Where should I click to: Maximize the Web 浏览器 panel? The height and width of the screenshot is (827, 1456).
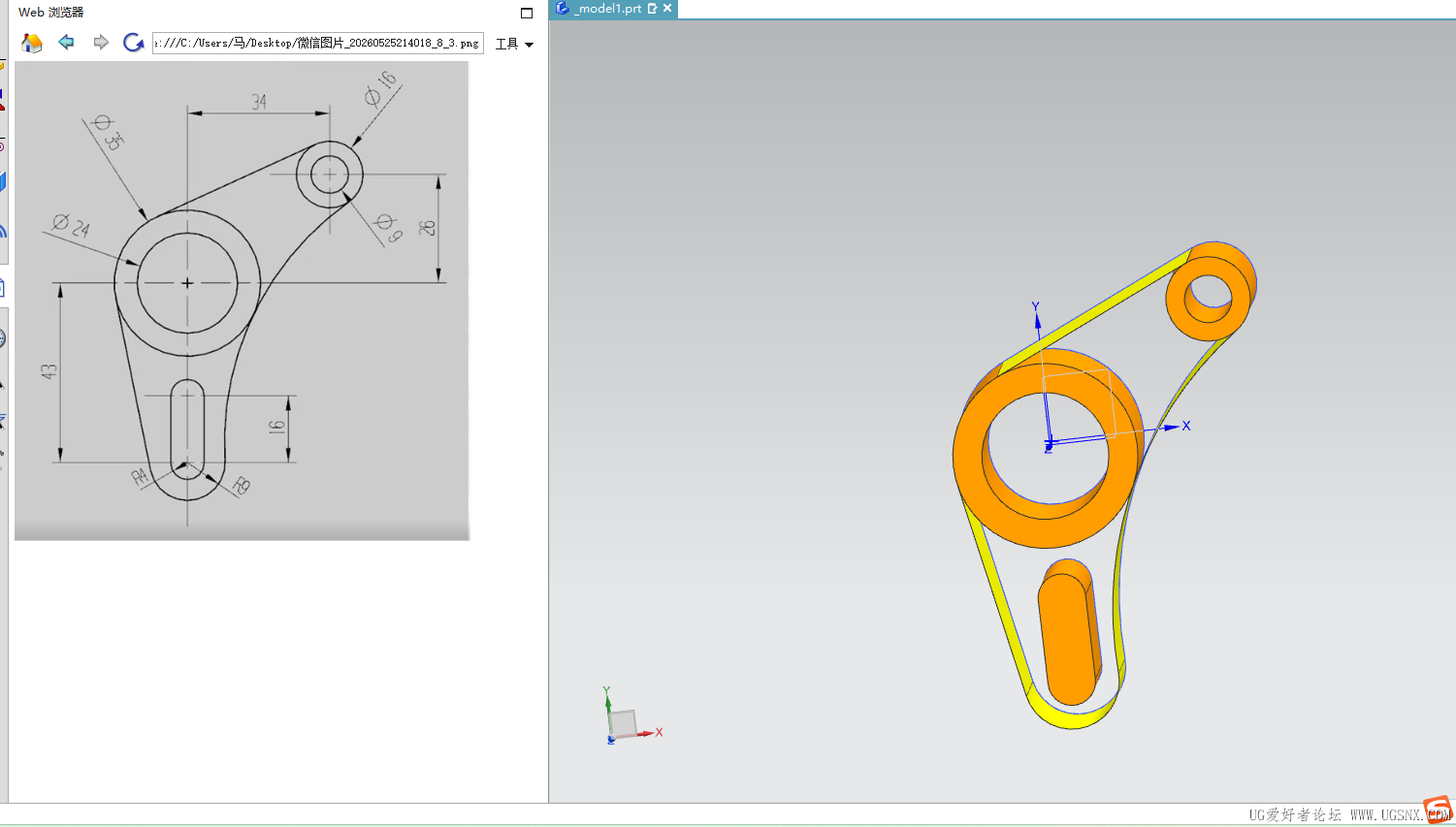[527, 13]
